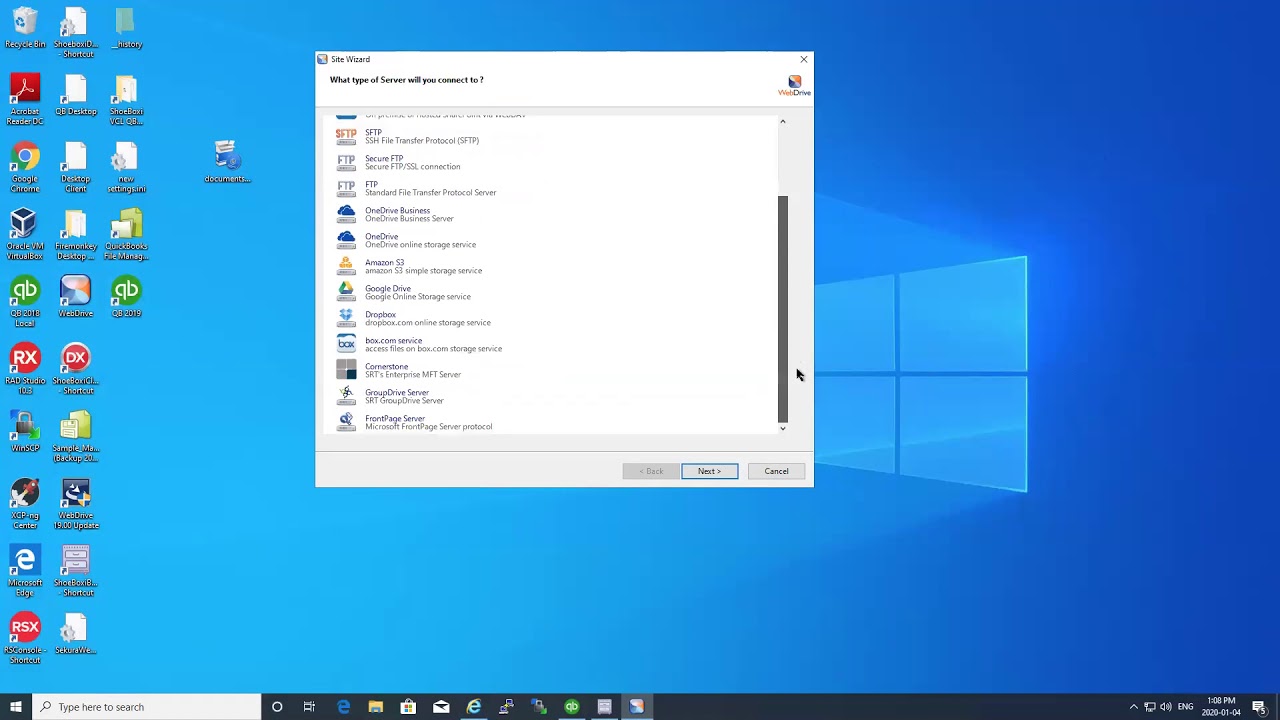Select the OneDrive Business cloud icon

click(346, 214)
